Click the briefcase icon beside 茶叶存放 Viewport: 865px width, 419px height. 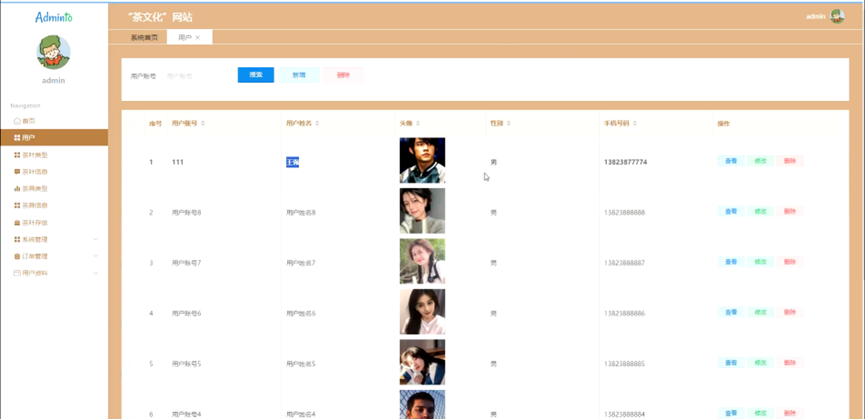pyautogui.click(x=17, y=223)
